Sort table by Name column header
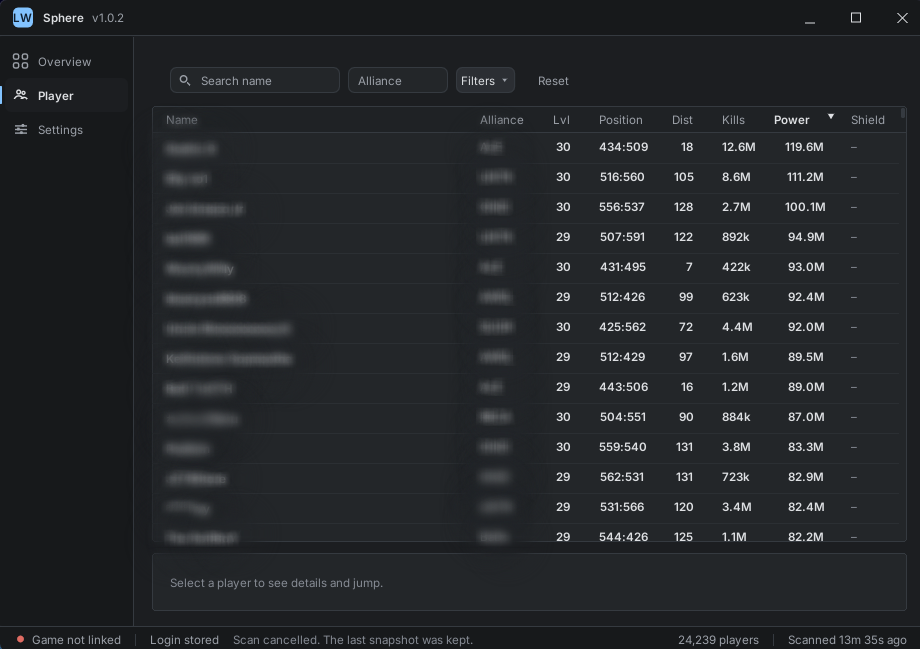Viewport: 920px width, 649px height. point(181,120)
